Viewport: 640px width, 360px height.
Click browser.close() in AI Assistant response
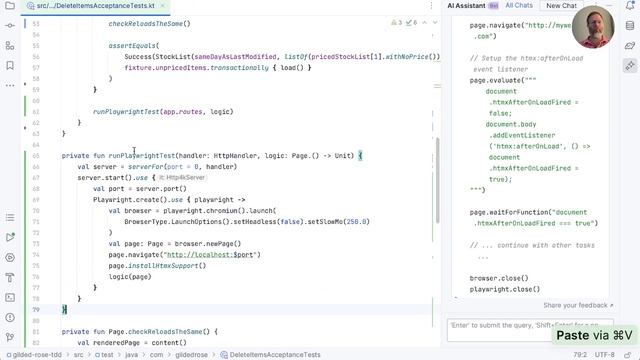click(x=499, y=278)
